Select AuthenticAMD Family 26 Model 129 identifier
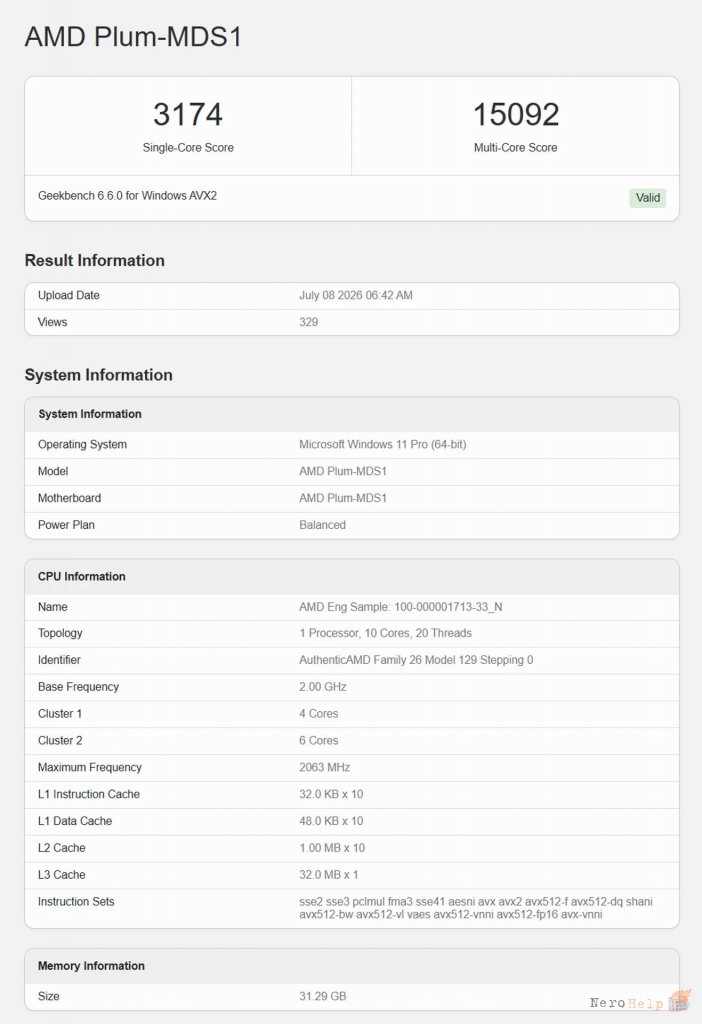The image size is (702, 1024). 416,660
